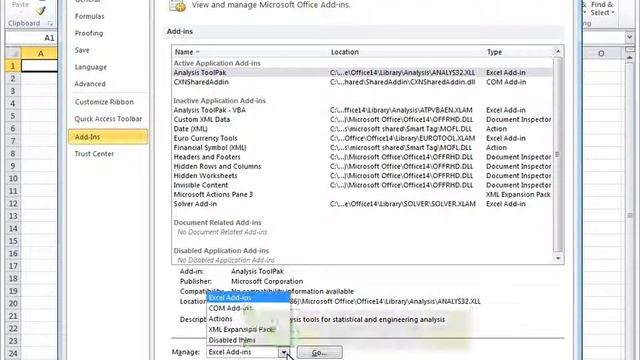Expand the formula bar with chevron
This screenshot has height=360, width=640.
click(x=629, y=37)
